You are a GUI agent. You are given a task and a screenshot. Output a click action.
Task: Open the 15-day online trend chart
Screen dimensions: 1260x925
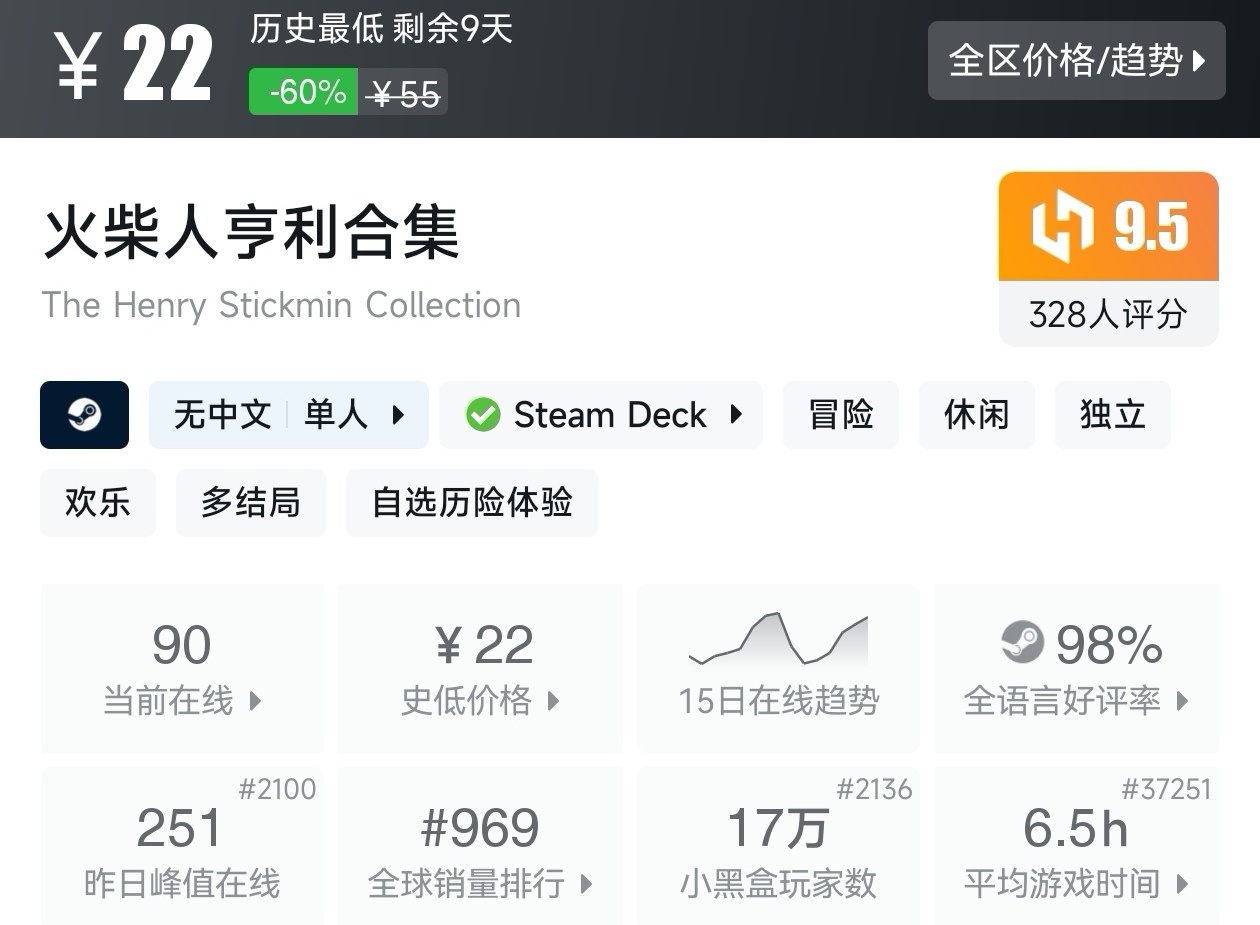778,667
